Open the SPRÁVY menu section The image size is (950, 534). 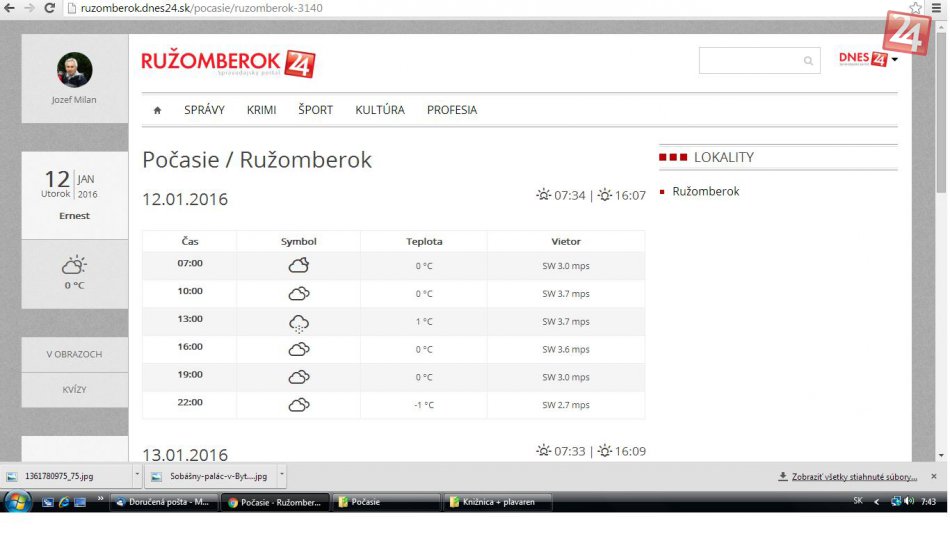tap(204, 110)
